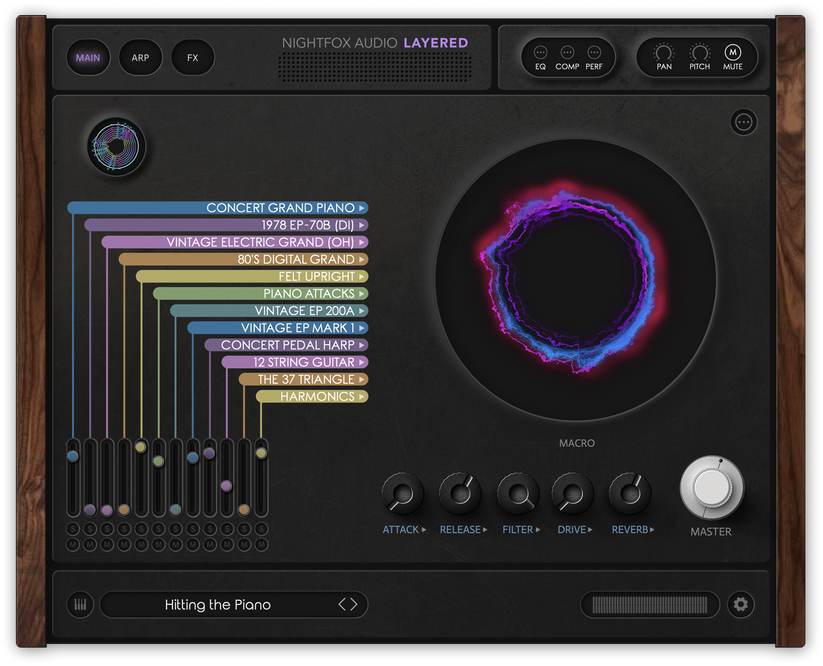Image resolution: width=823 pixels, height=666 pixels.
Task: Turn the MASTER volume knob
Action: pyautogui.click(x=711, y=490)
